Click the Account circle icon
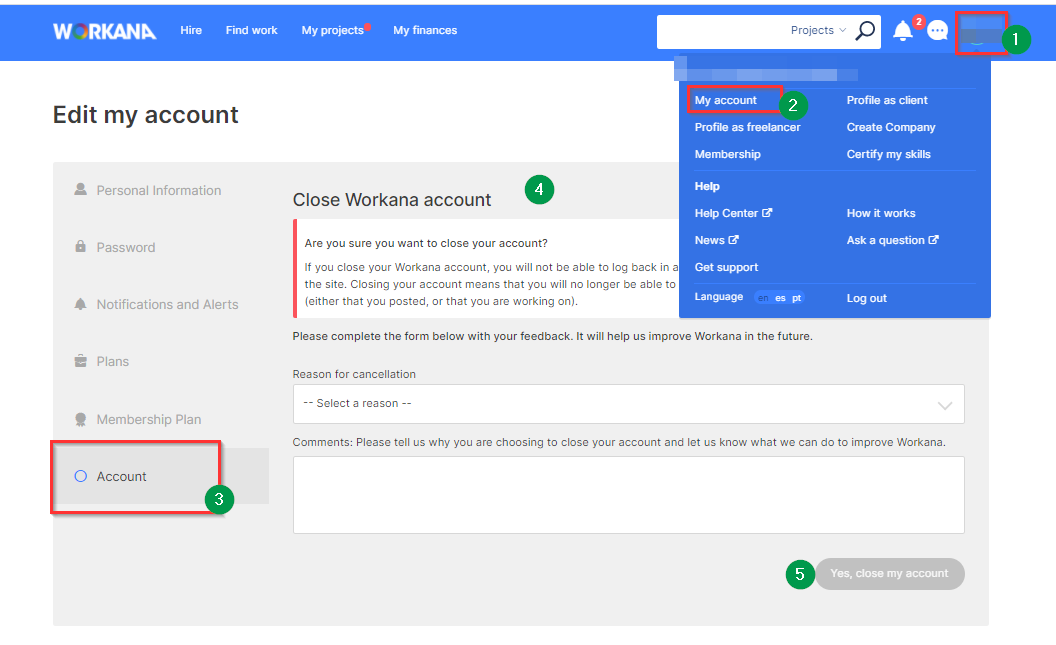The image size is (1056, 645). coord(80,476)
